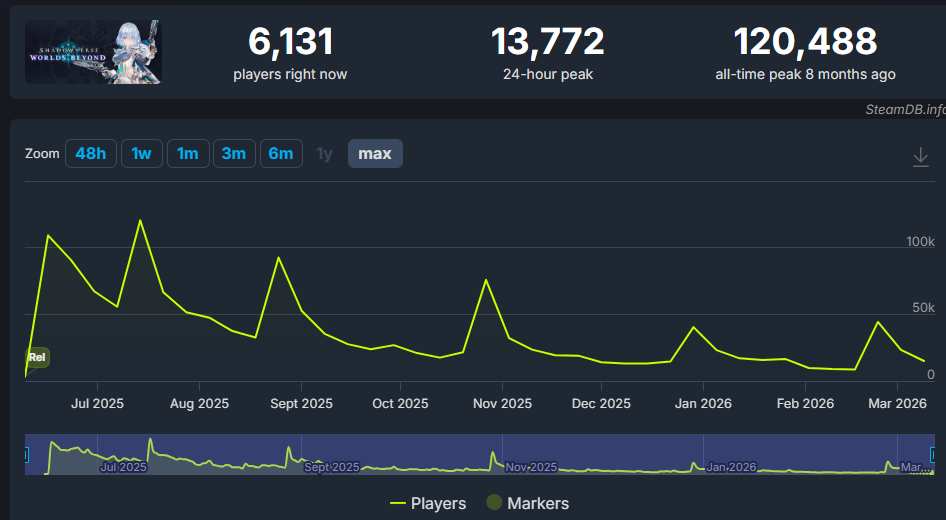The height and width of the screenshot is (520, 946).
Task: Toggle the Markers series in legend
Action: tap(528, 503)
